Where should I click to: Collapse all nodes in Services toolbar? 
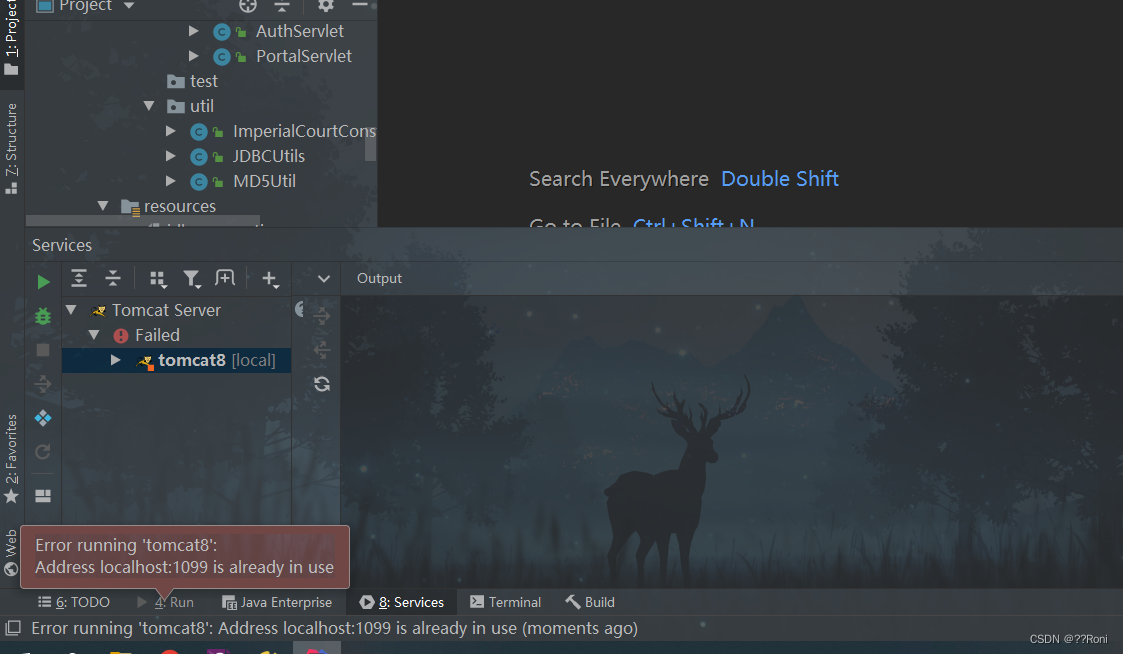tap(113, 279)
